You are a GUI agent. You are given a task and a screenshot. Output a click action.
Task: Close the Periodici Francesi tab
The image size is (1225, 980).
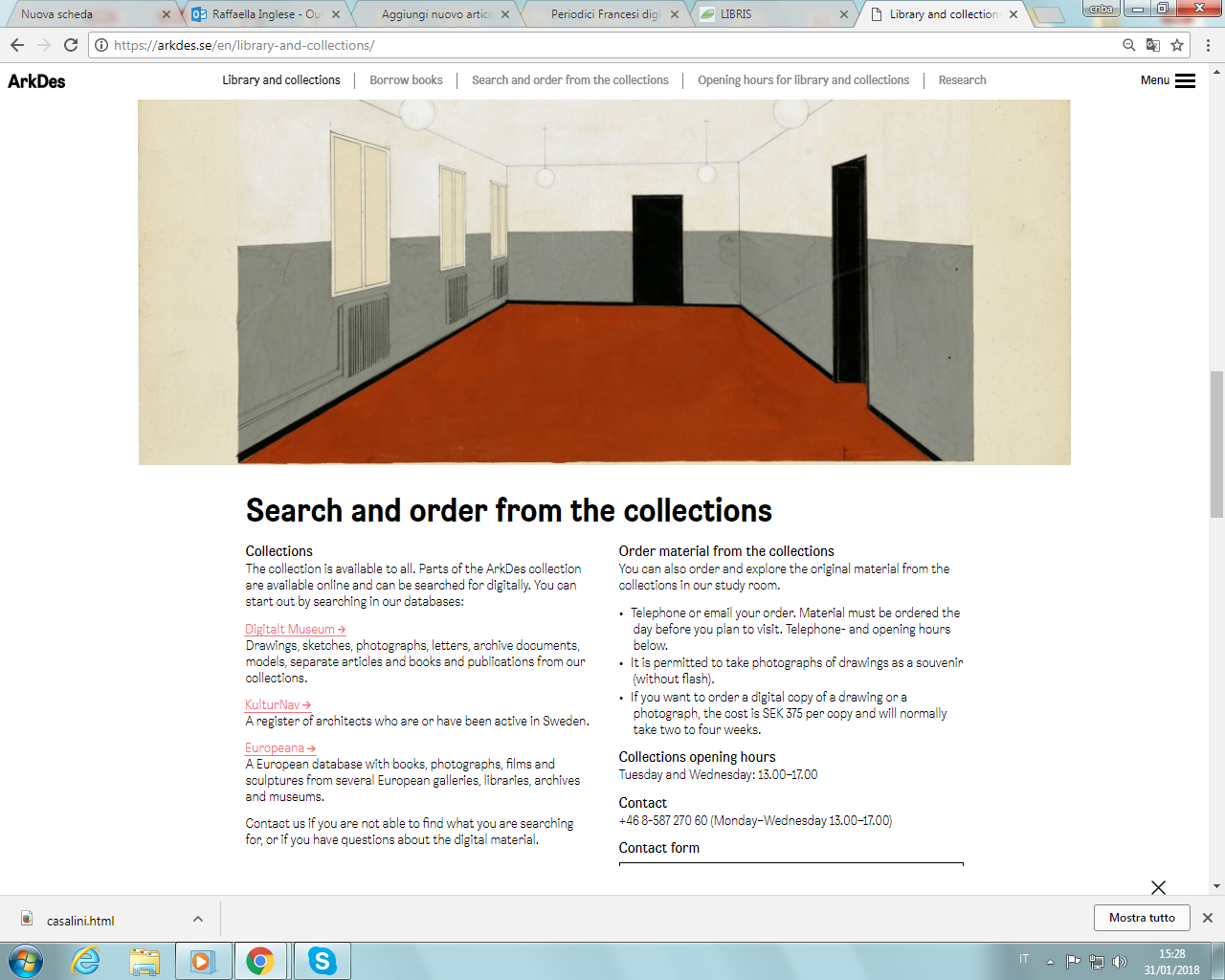tap(675, 14)
